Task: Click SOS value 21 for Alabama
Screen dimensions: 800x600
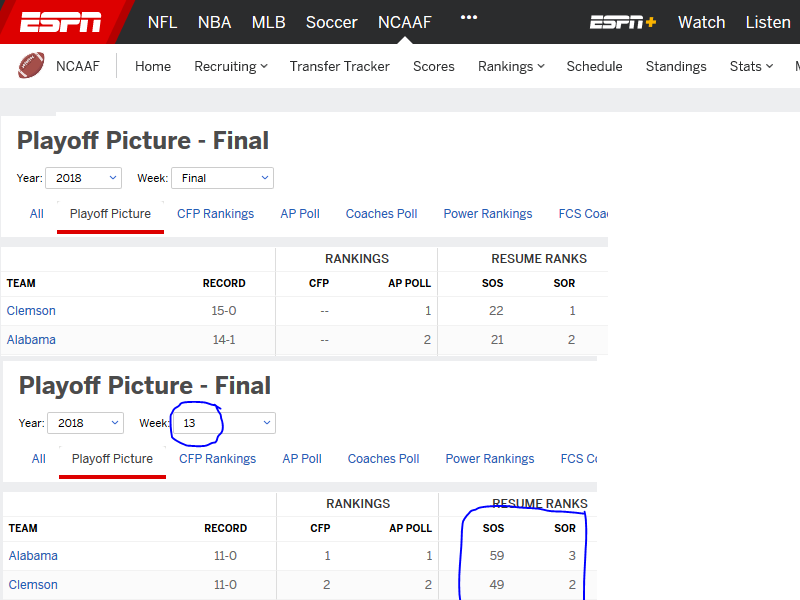Action: (x=497, y=340)
